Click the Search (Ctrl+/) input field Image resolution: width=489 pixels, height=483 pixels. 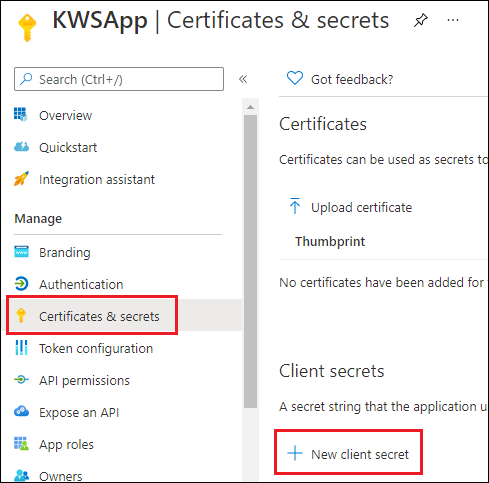click(x=119, y=79)
